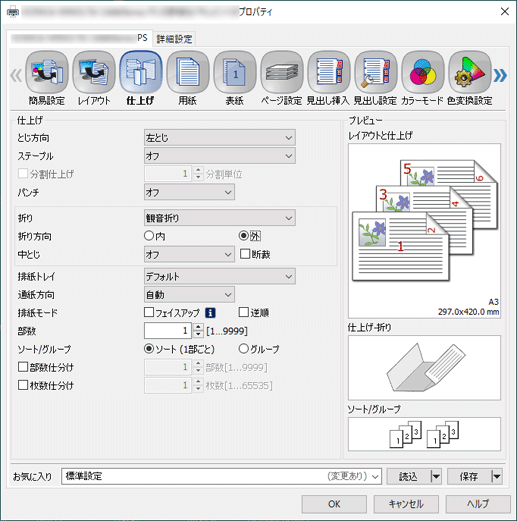The height and width of the screenshot is (521, 517).
Task: Click the printer icon in title bar
Action: tap(13, 12)
